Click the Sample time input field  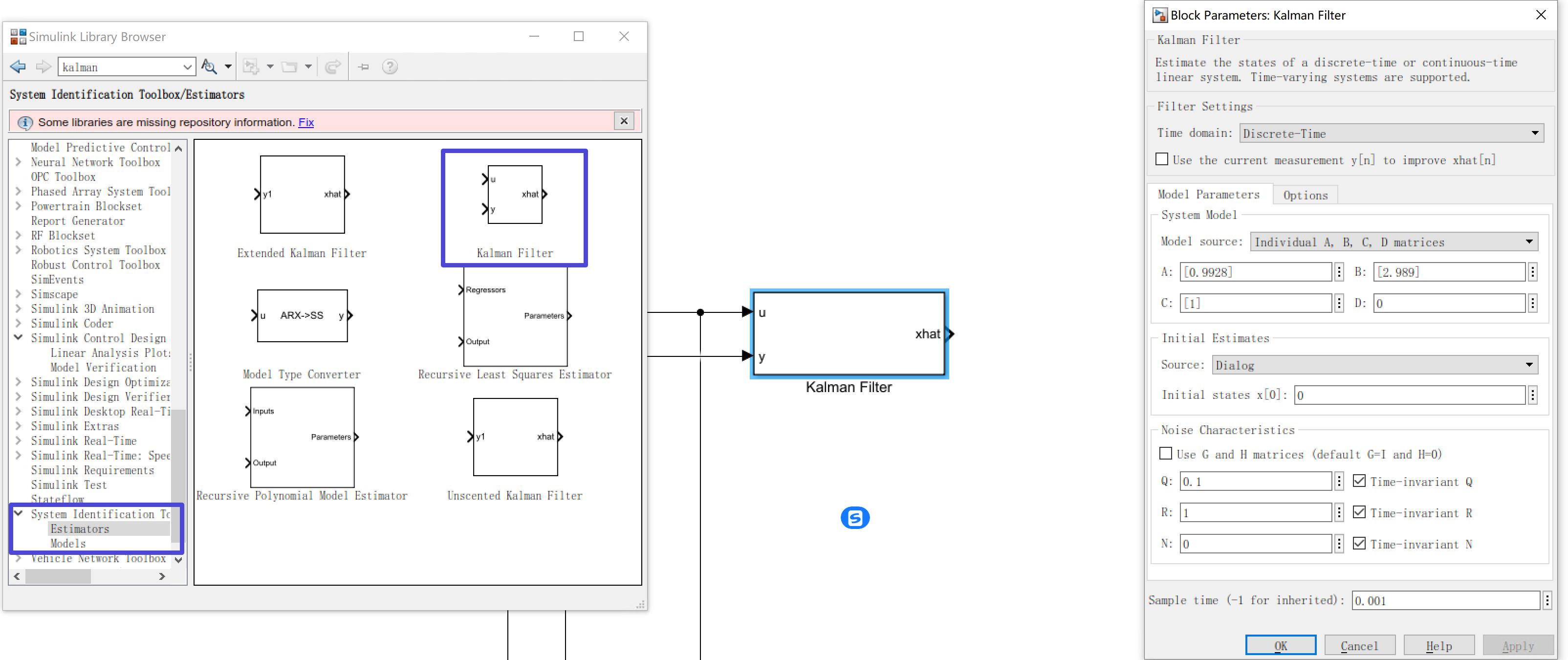[1445, 600]
